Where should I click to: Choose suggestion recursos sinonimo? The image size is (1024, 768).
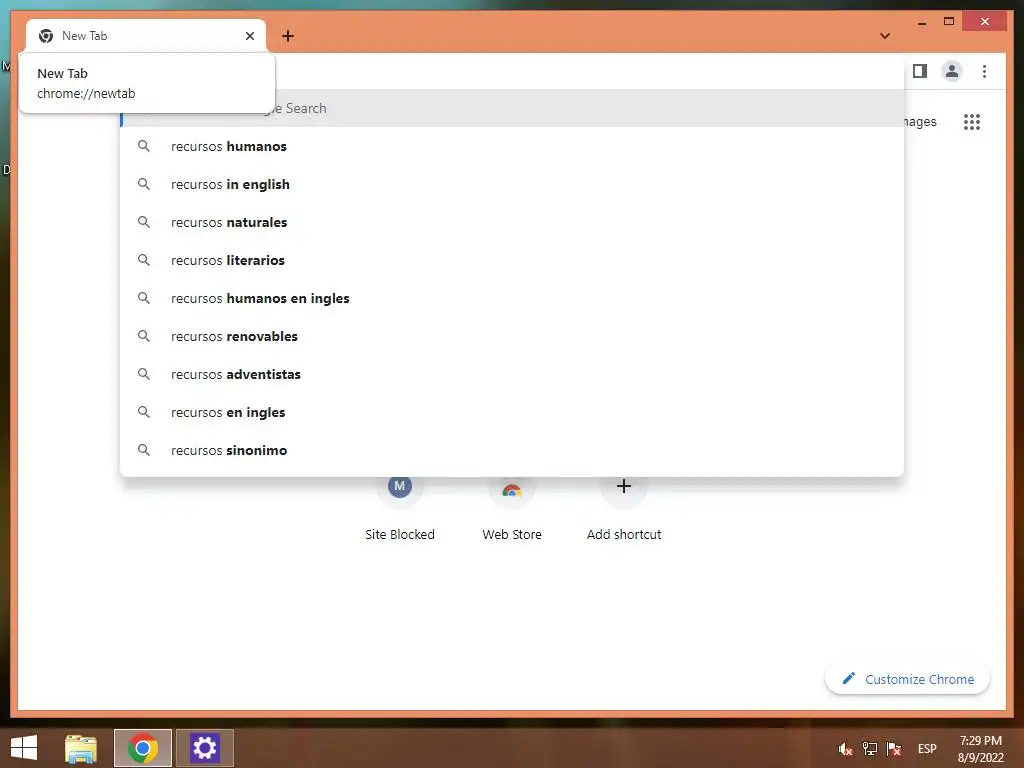point(512,450)
